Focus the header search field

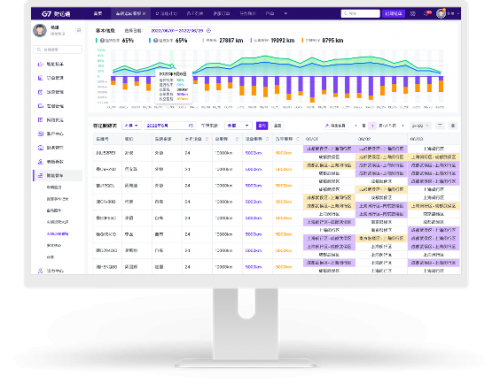click(x=360, y=14)
